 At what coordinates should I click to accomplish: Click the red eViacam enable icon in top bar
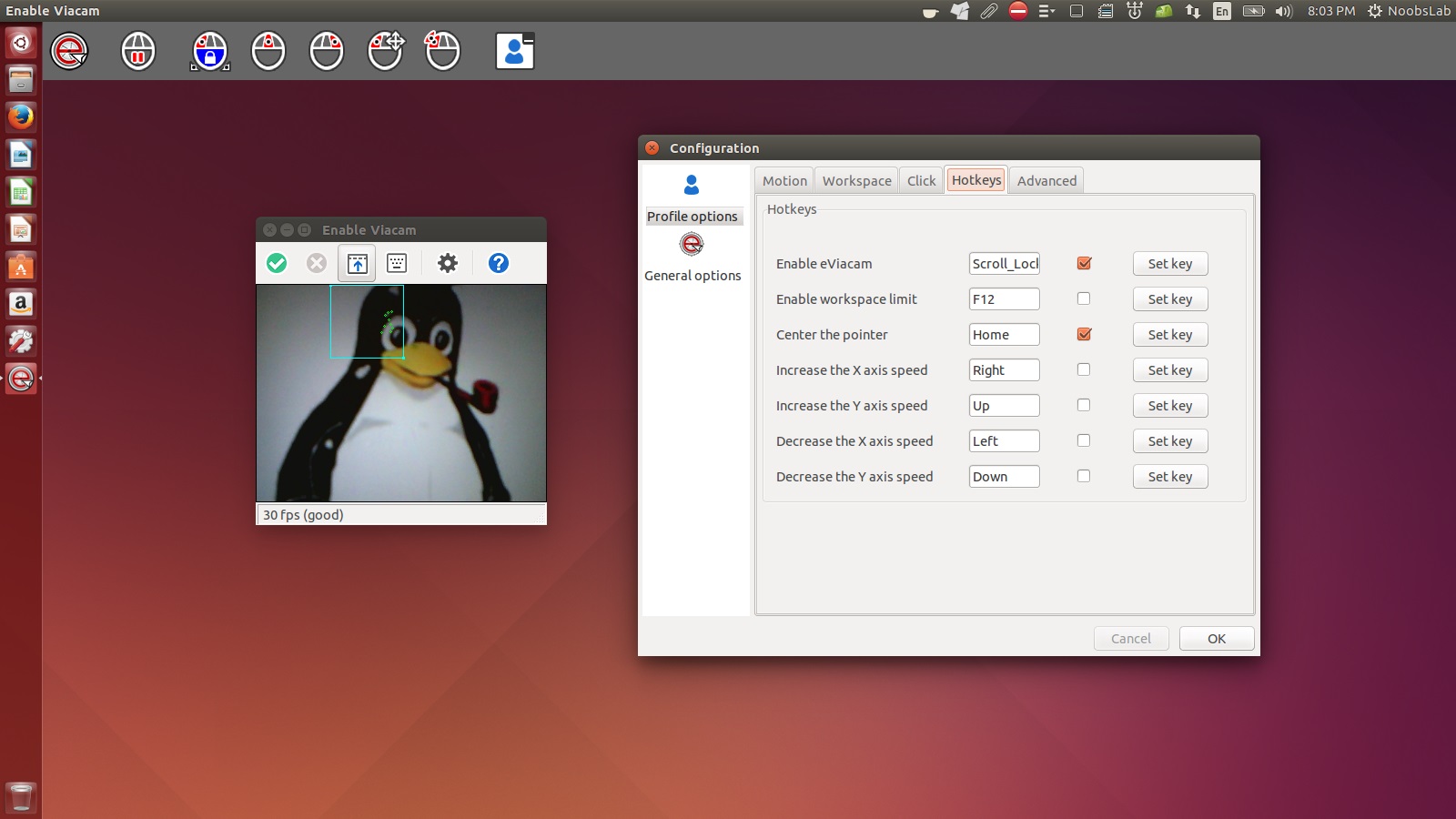tap(69, 51)
